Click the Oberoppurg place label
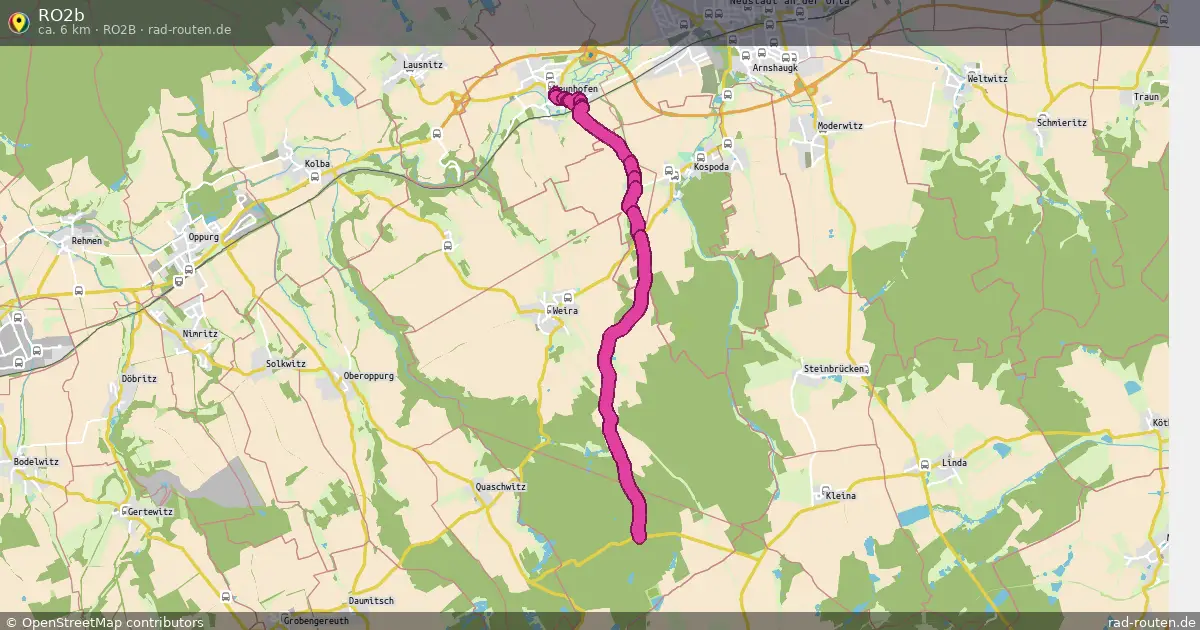Viewport: 1200px width, 630px height. [369, 375]
